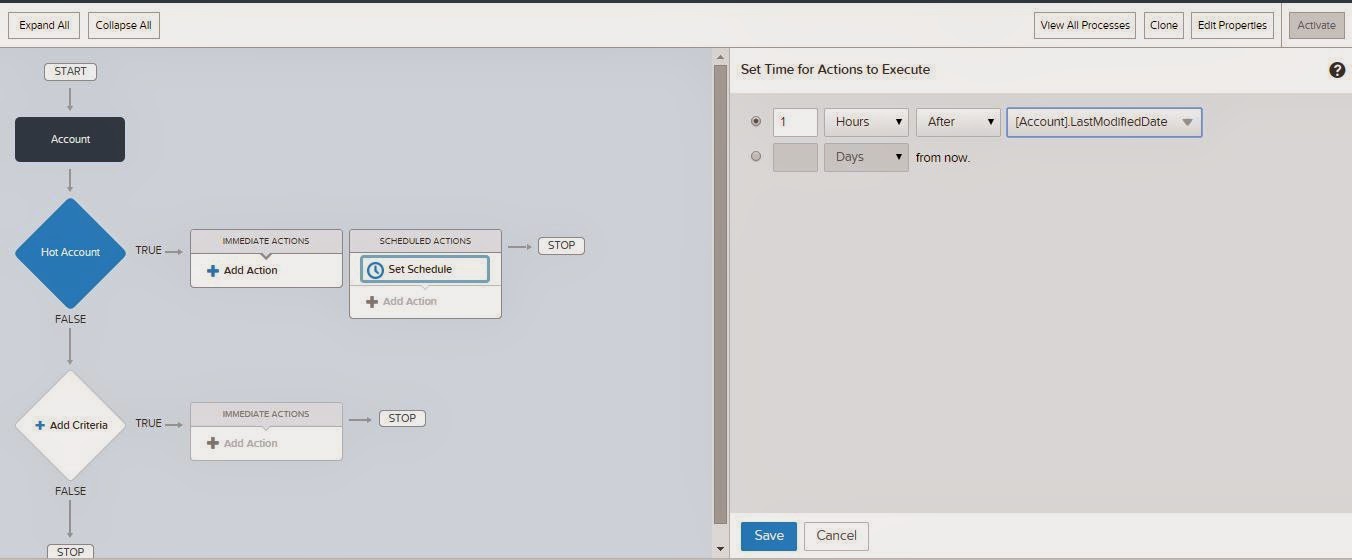Viewport: 1352px width, 560px height.
Task: Select the Hot Account criteria diamond
Action: click(x=70, y=253)
